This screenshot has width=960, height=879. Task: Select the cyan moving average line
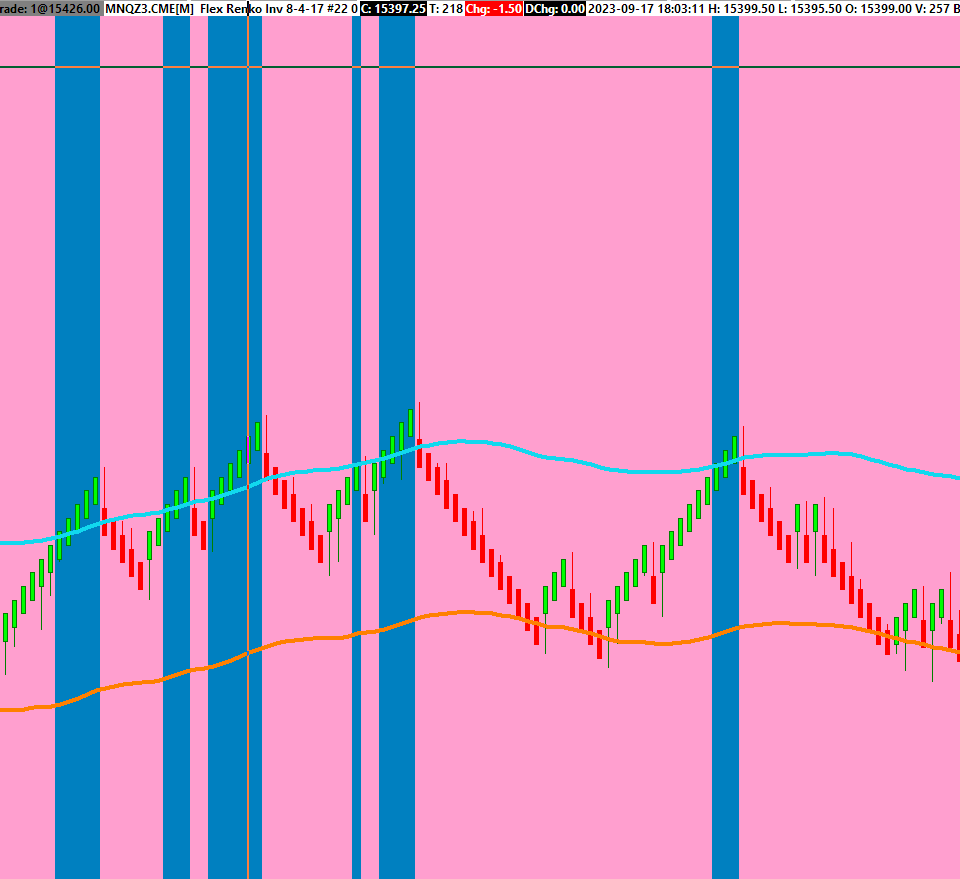551,457
